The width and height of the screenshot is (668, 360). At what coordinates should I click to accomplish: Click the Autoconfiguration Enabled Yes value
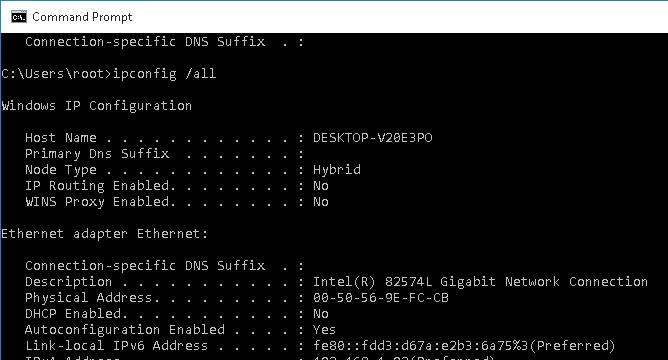pos(324,329)
